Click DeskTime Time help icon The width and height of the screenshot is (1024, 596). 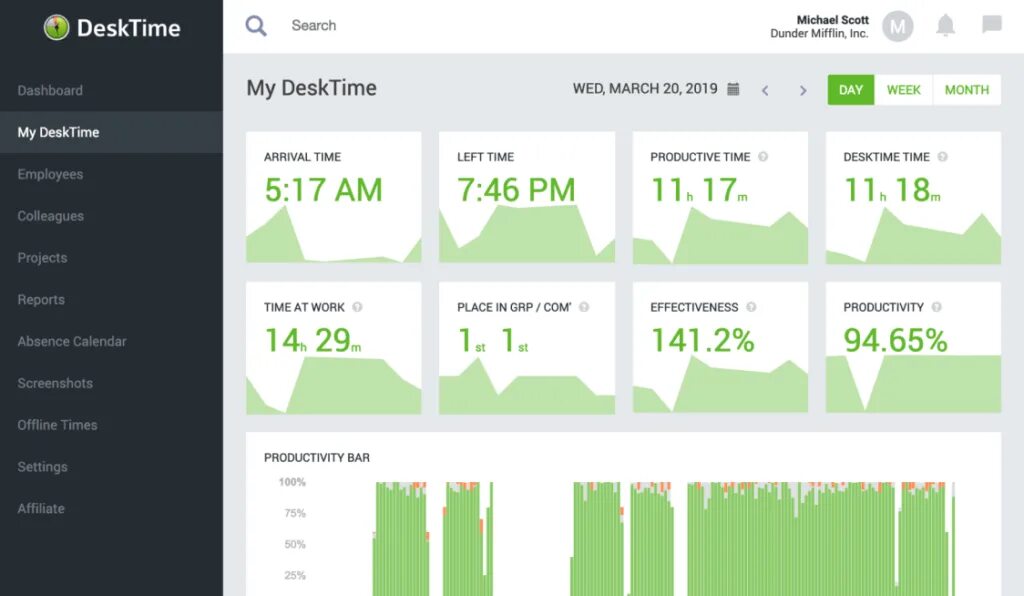tap(942, 157)
